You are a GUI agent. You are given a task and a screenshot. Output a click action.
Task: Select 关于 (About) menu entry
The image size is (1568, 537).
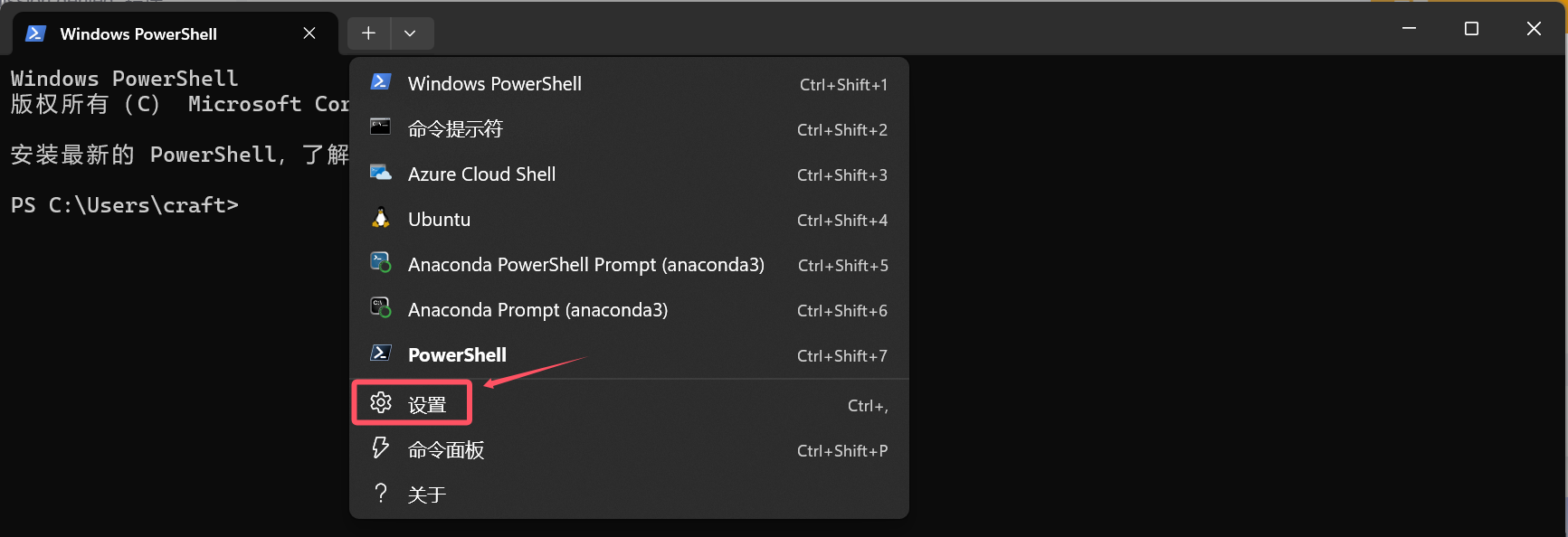pyautogui.click(x=629, y=495)
